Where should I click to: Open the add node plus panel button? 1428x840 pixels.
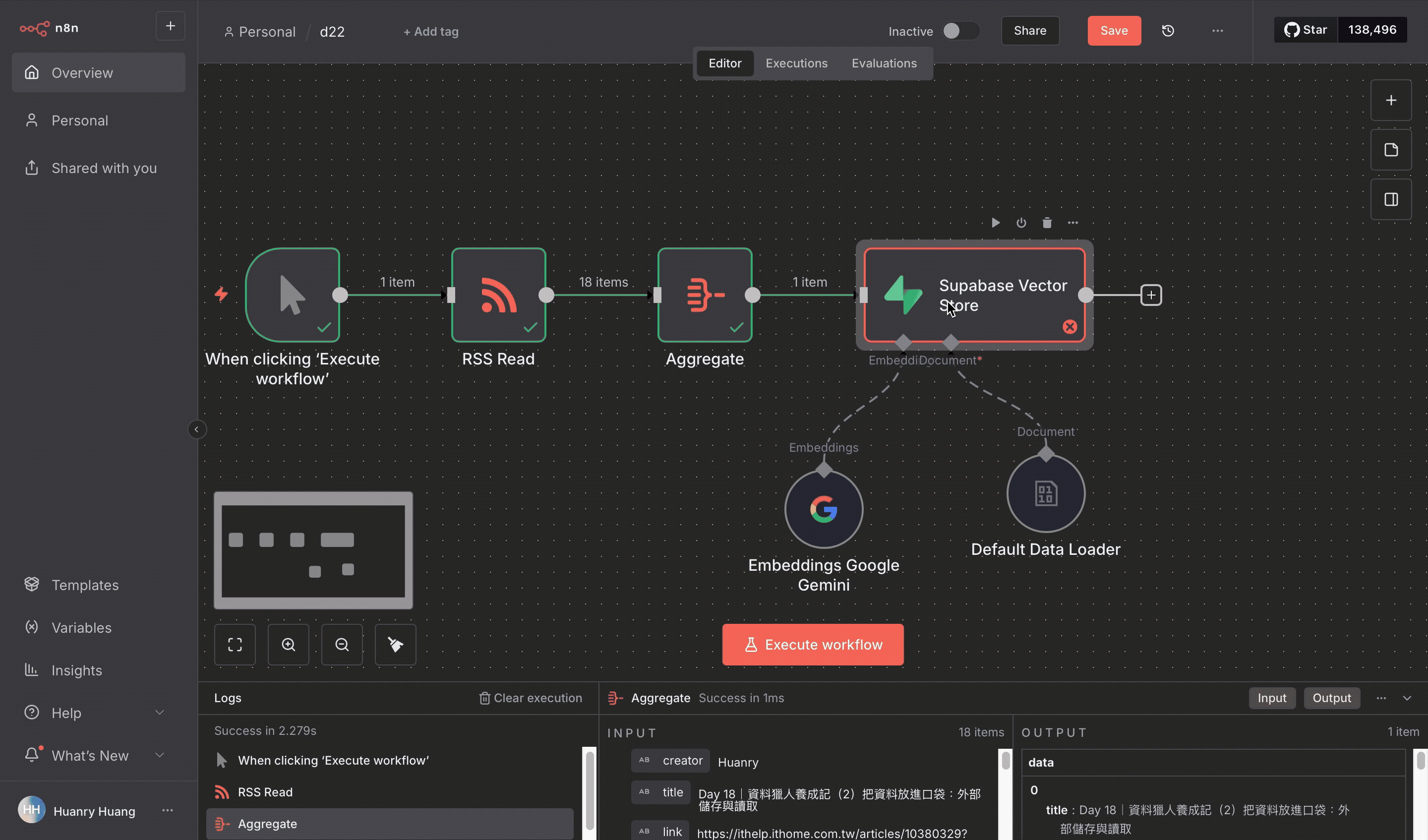tap(1391, 100)
